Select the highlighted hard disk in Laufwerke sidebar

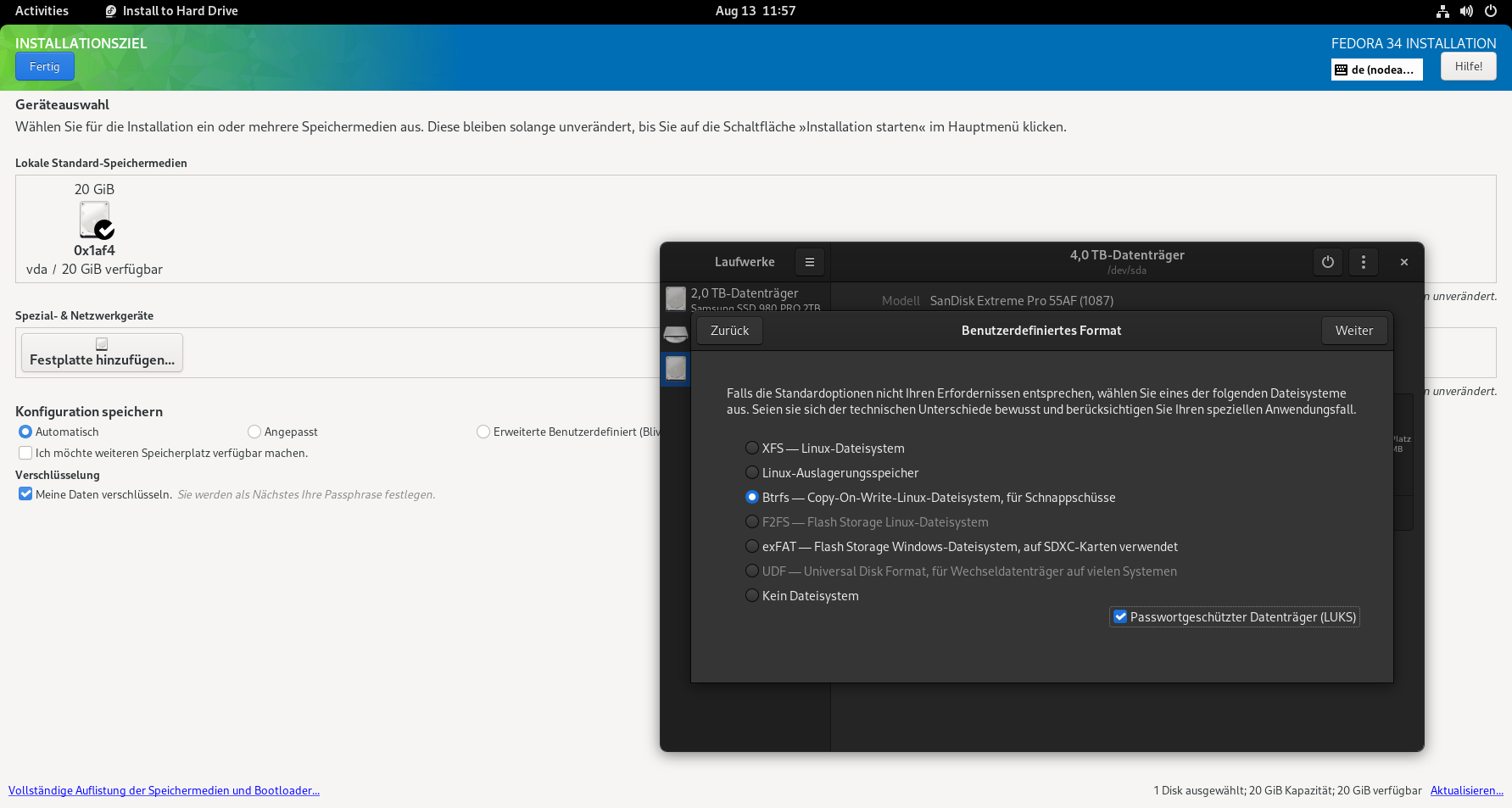click(676, 369)
